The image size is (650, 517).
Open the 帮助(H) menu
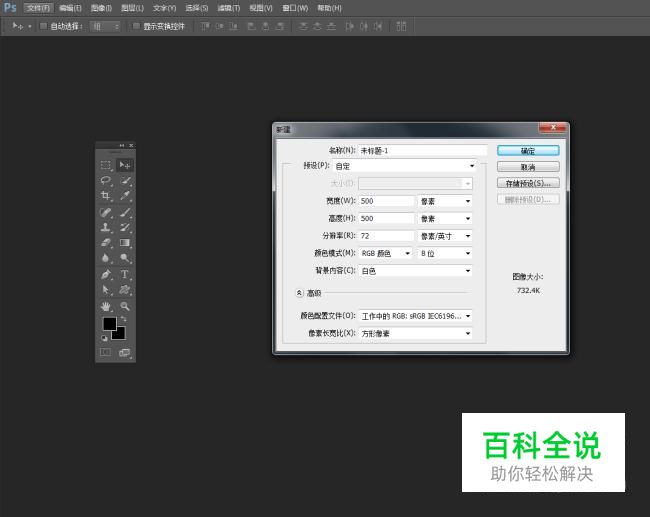pos(329,8)
